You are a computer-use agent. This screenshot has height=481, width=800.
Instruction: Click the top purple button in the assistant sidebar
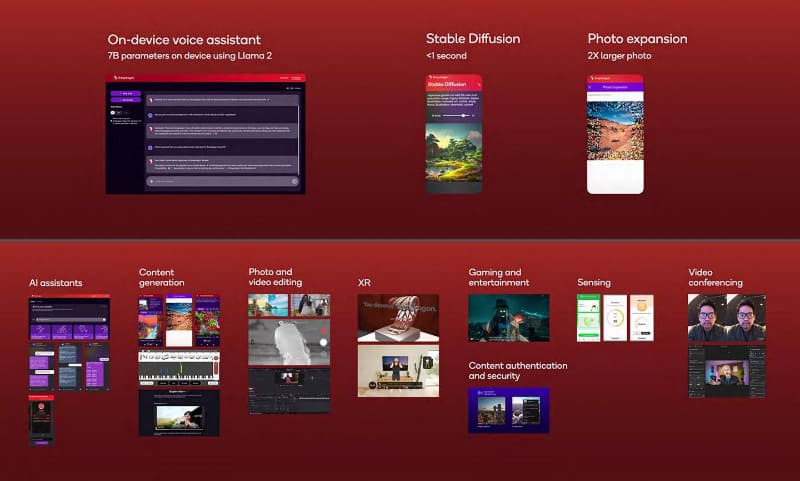(x=126, y=94)
